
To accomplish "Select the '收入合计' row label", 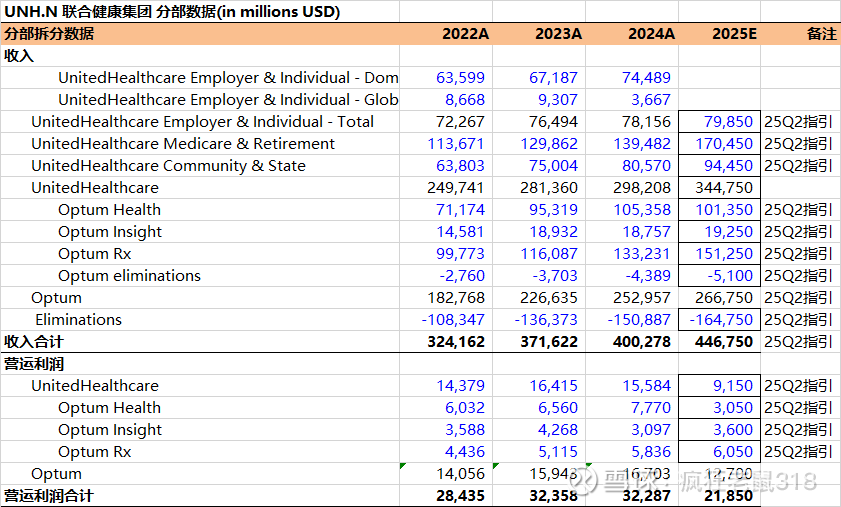I will coord(34,342).
